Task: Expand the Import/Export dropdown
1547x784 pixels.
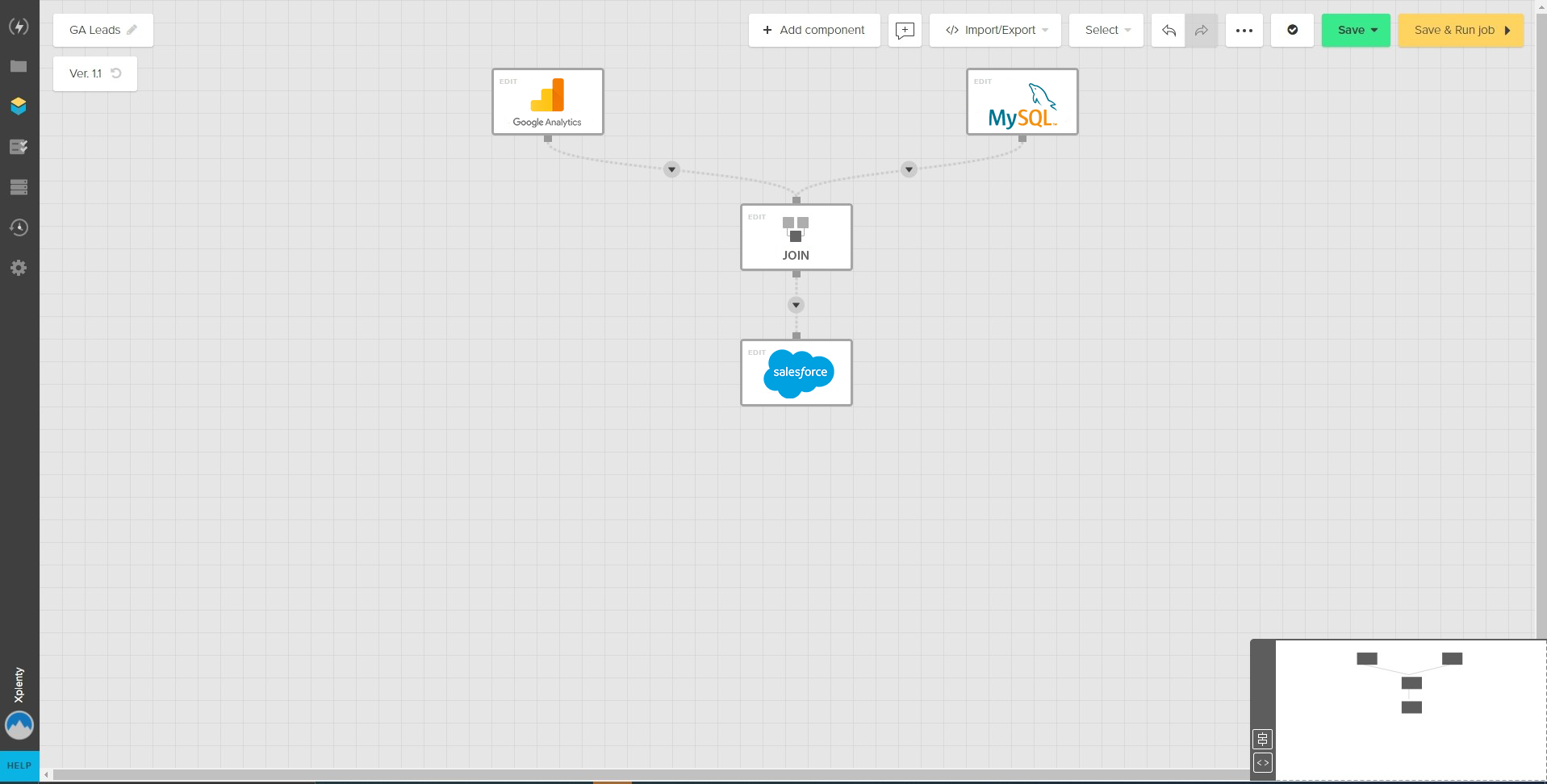Action: (x=1047, y=30)
